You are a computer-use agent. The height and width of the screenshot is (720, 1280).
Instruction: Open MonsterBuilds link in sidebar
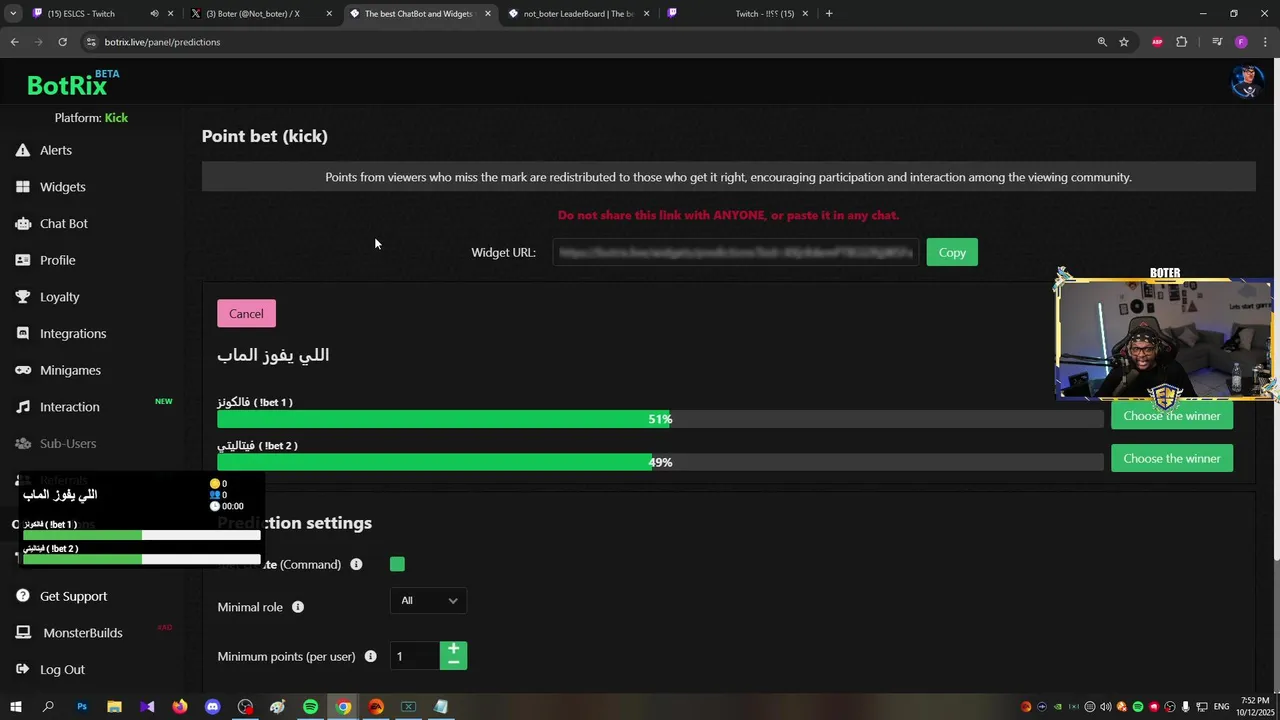pos(83,633)
